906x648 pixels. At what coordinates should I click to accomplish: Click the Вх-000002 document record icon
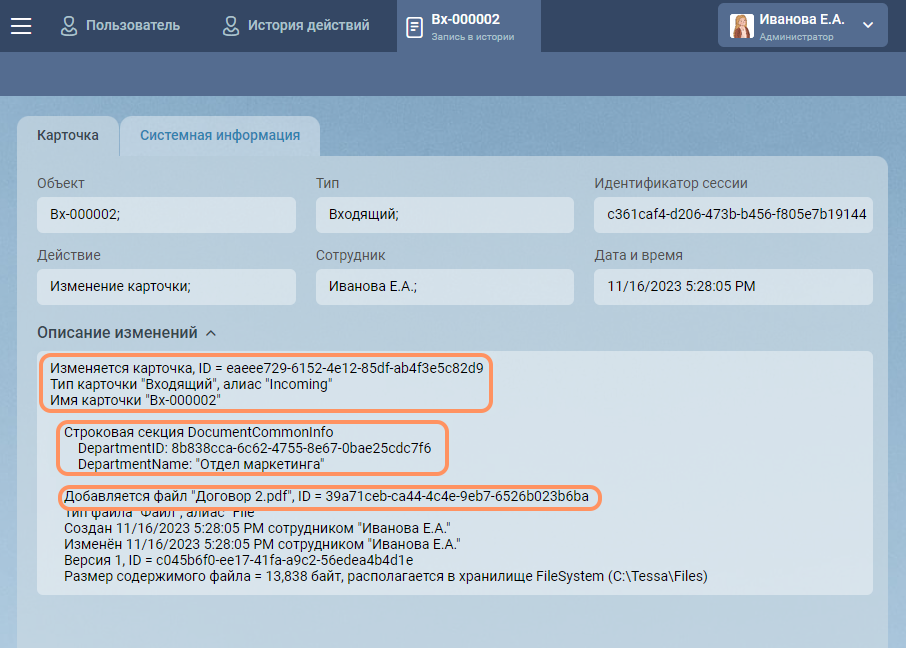point(414,27)
